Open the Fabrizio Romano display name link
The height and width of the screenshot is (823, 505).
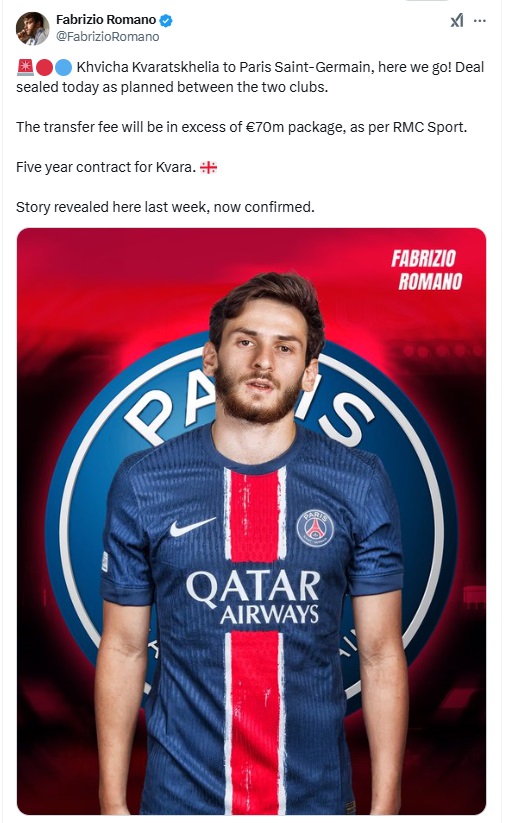[x=106, y=20]
